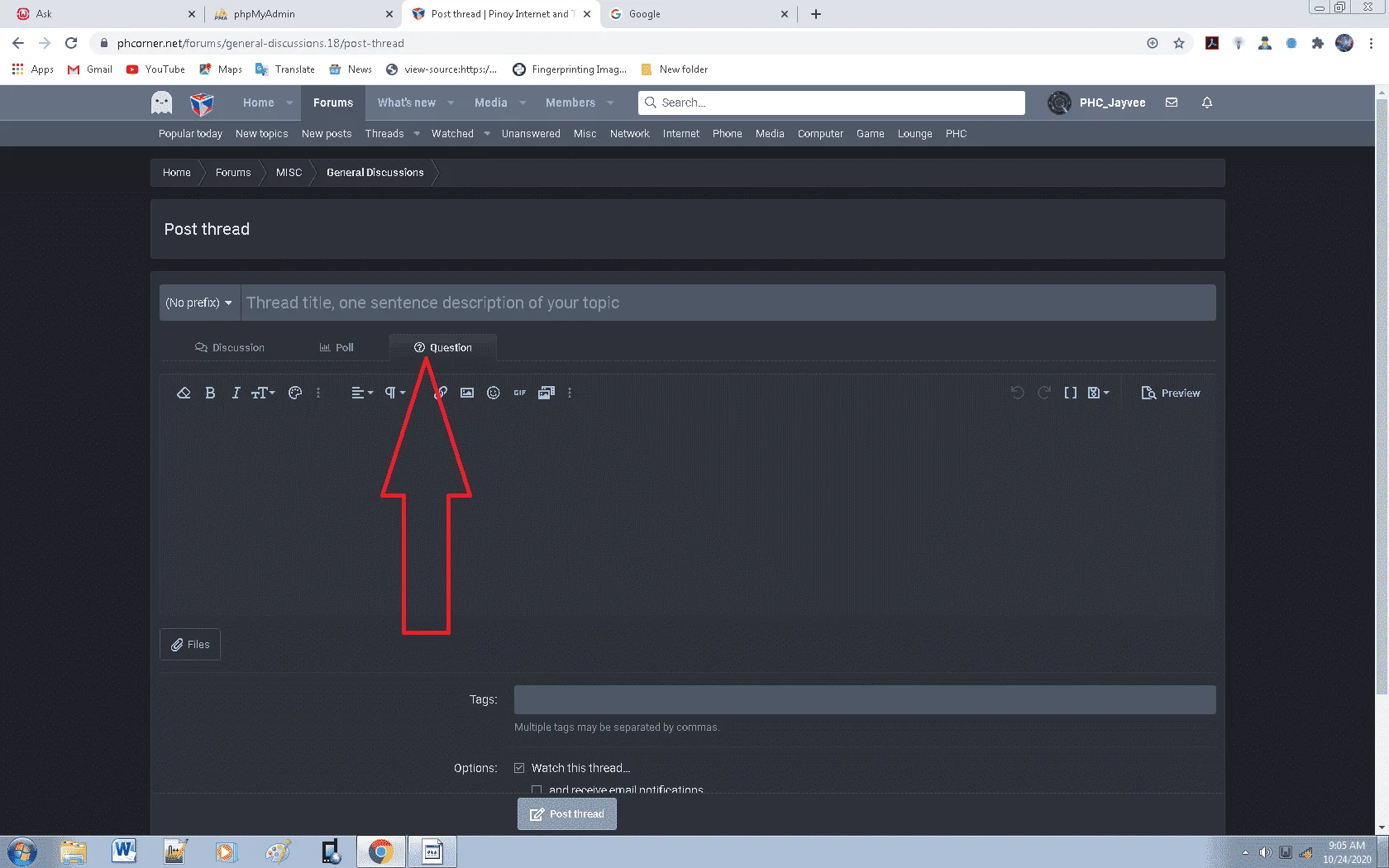Open the Members navigation item

pyautogui.click(x=570, y=103)
